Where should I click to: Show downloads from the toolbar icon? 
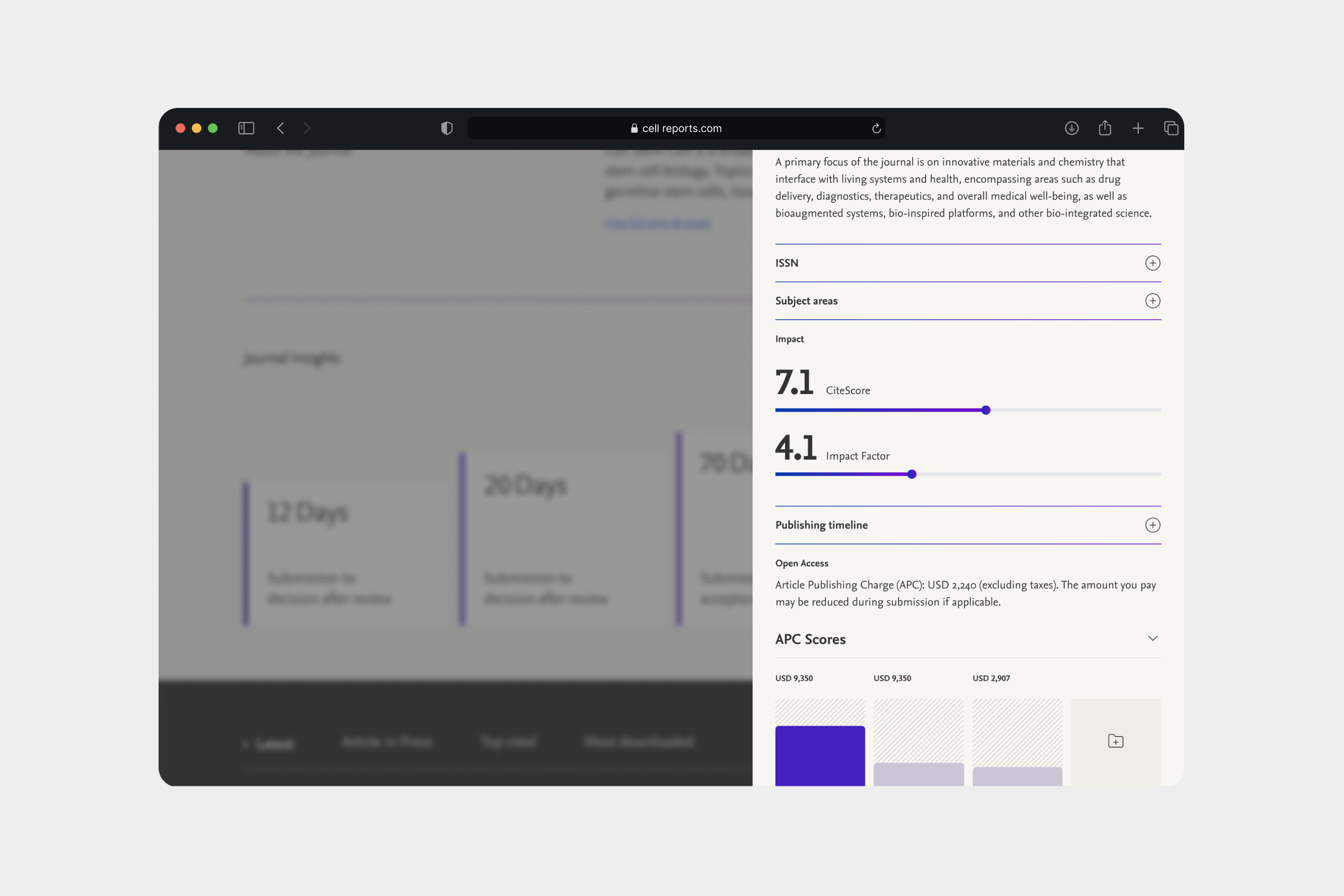pos(1071,128)
